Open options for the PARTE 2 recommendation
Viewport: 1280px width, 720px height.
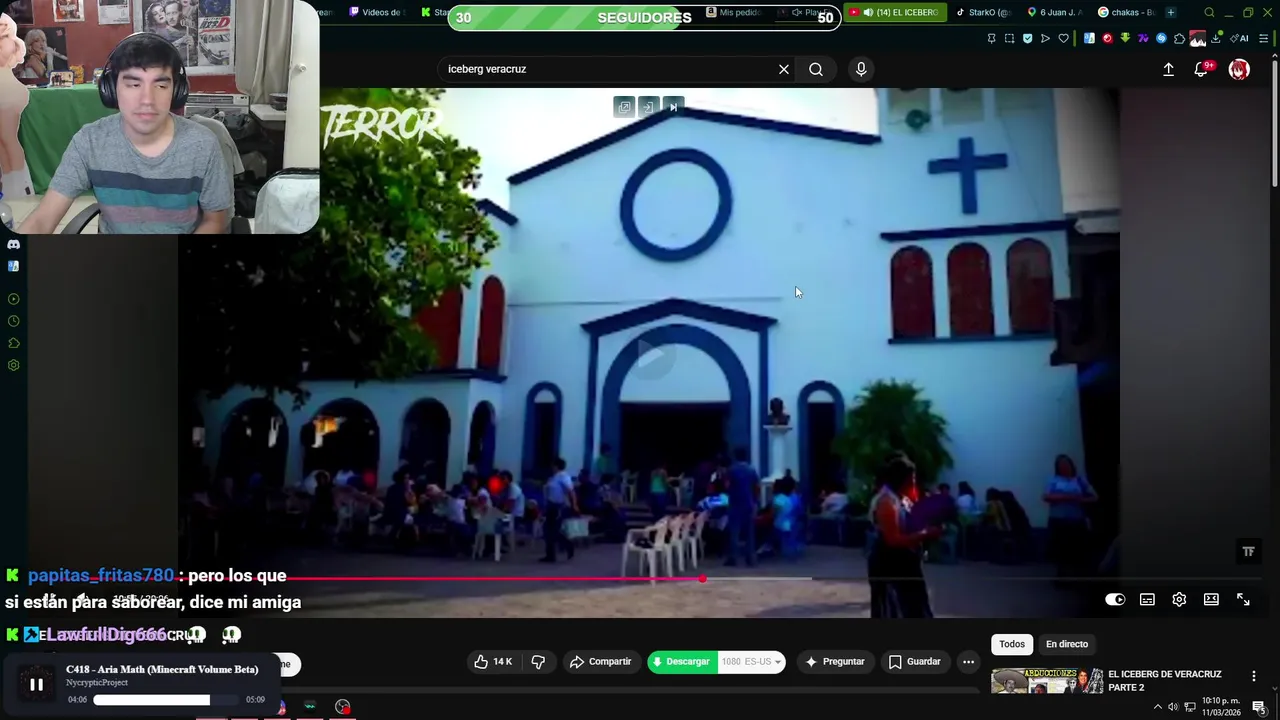pos(1253,676)
